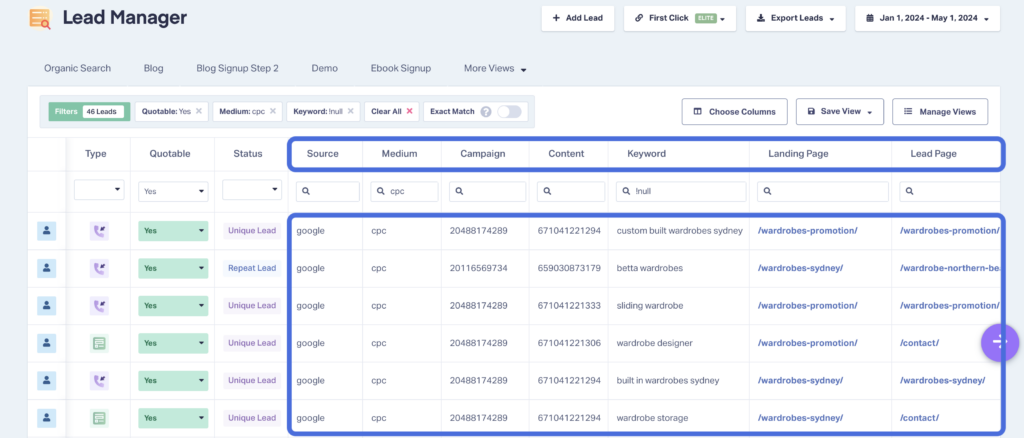1024x438 pixels.
Task: Click the purple floating action button
Action: [1000, 341]
